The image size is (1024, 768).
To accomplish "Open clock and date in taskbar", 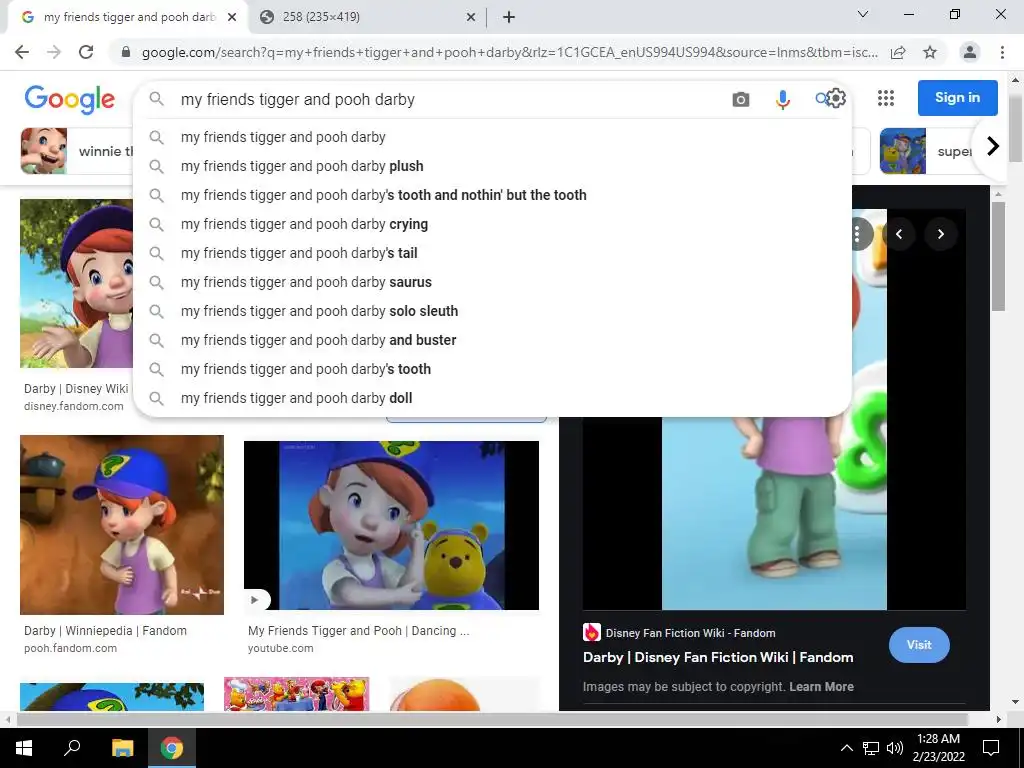I will tap(938, 748).
